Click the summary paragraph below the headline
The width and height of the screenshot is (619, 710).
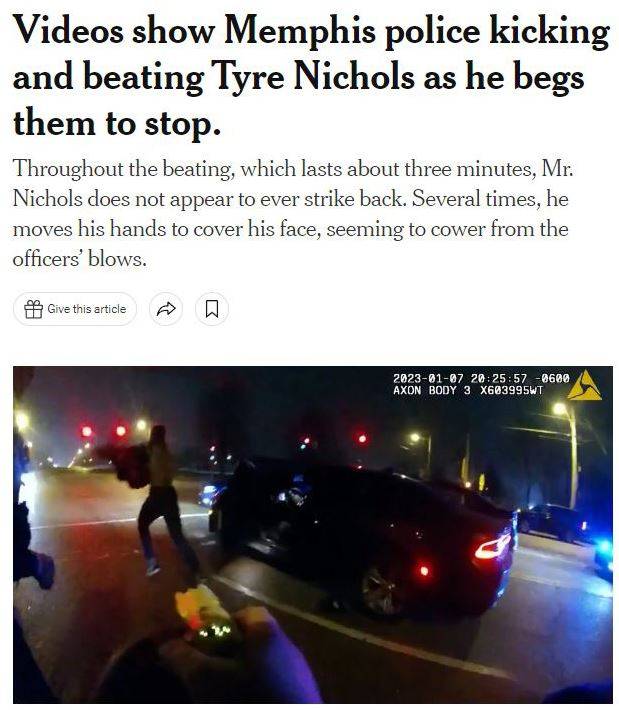pyautogui.click(x=293, y=213)
